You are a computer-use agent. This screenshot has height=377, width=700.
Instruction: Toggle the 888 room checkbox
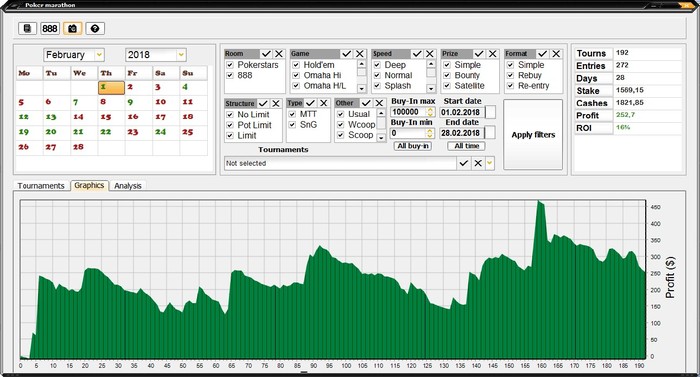[230, 75]
